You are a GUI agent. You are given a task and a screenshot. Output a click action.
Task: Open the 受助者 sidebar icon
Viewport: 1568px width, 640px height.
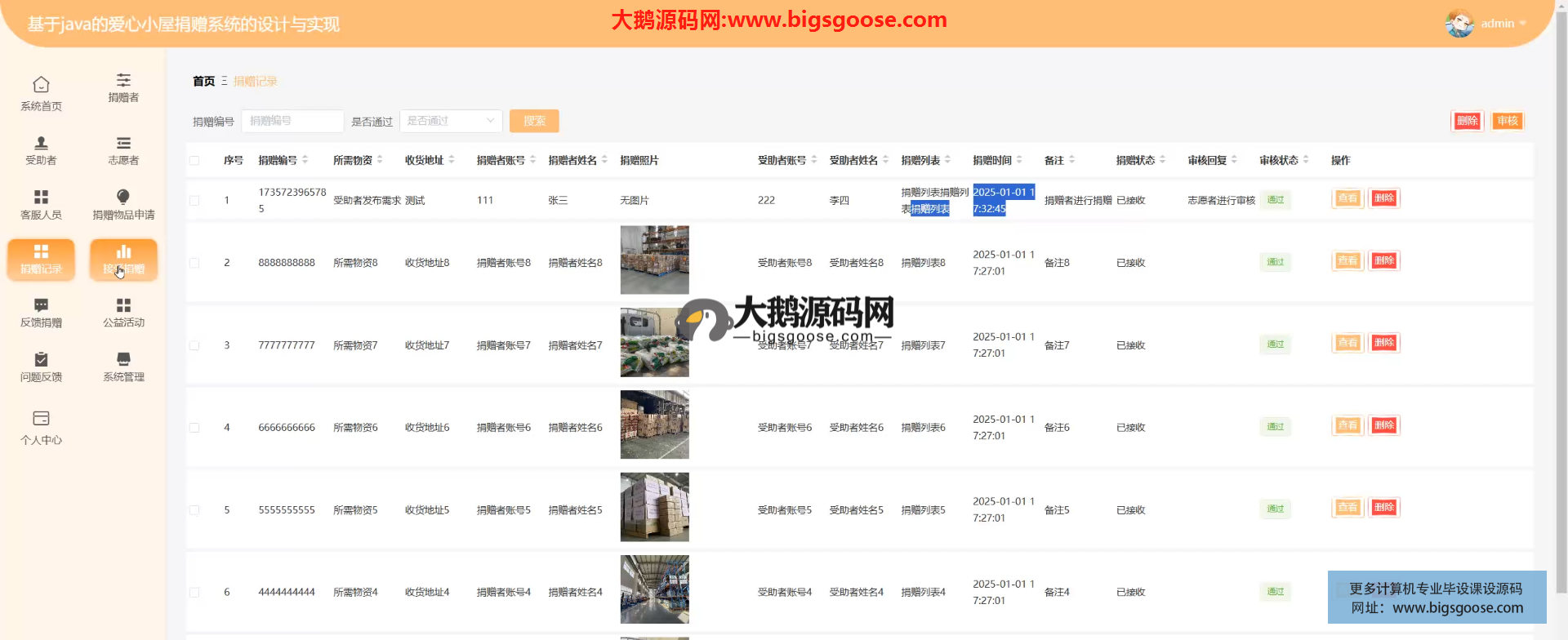point(41,144)
